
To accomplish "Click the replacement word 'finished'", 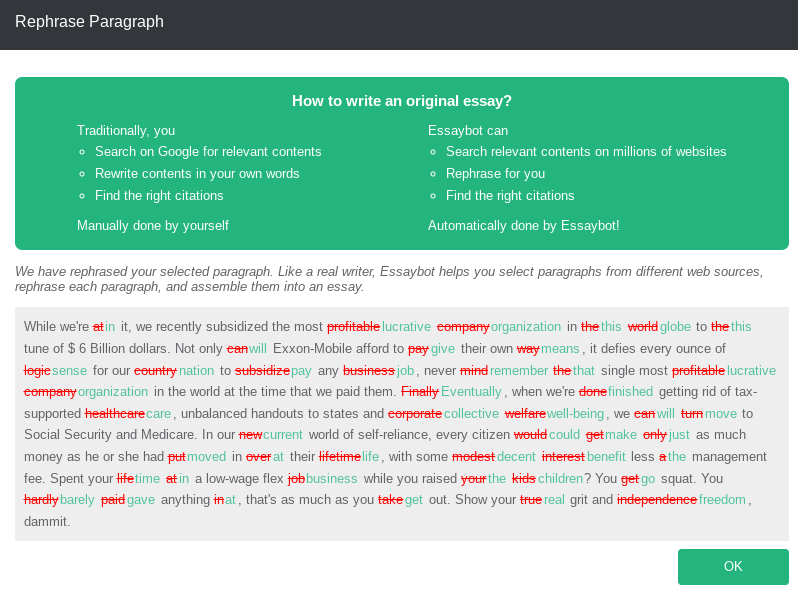I will point(630,391).
